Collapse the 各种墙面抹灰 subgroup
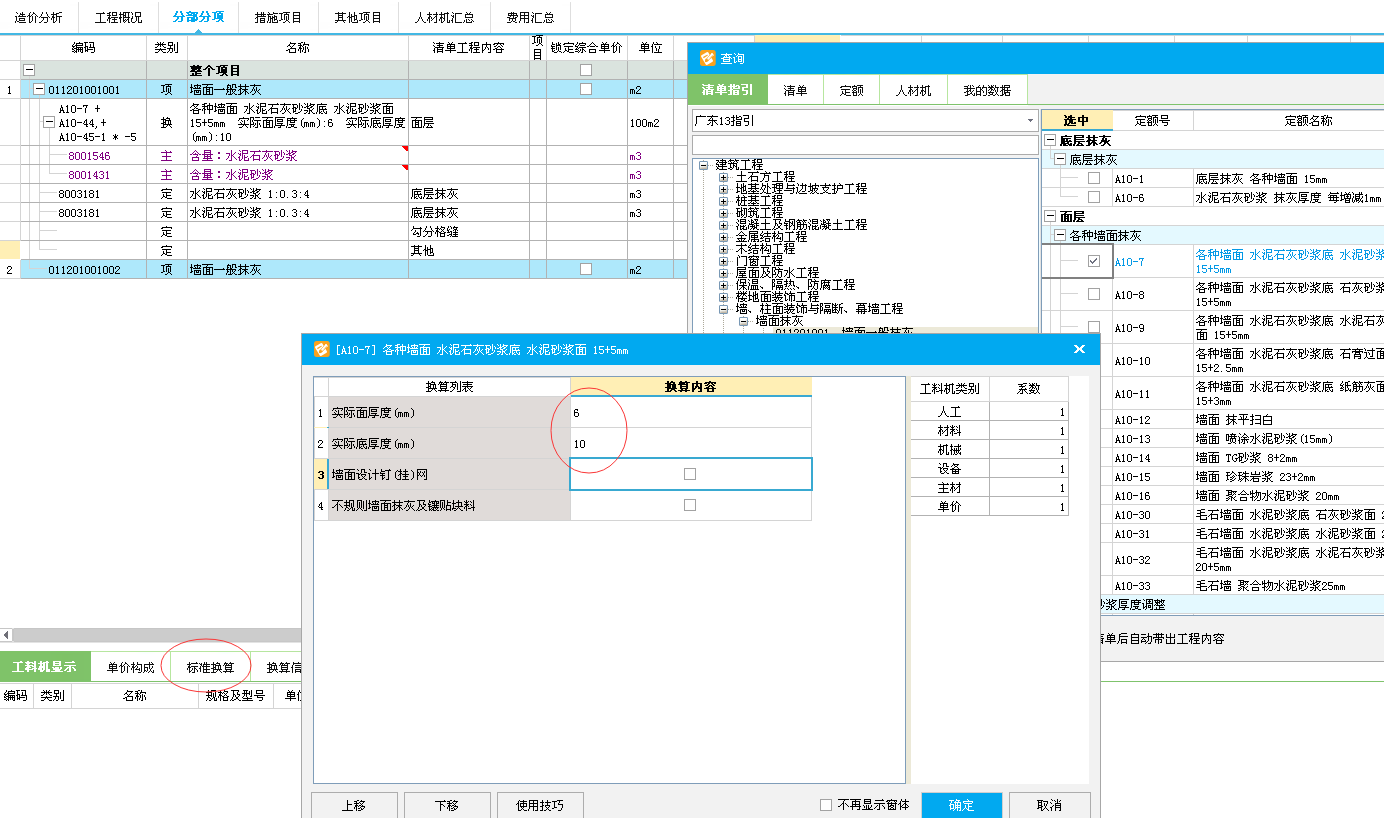This screenshot has width=1384, height=818. tap(1060, 235)
